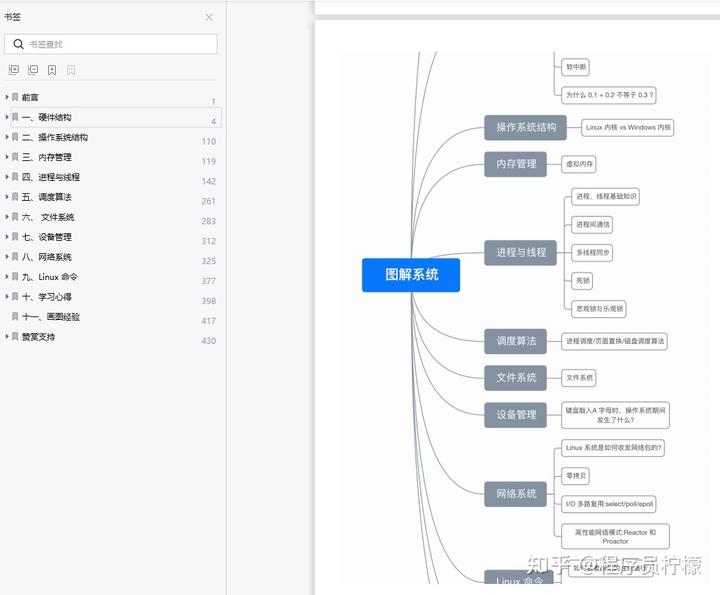Click the add bookmark icon

click(52, 70)
